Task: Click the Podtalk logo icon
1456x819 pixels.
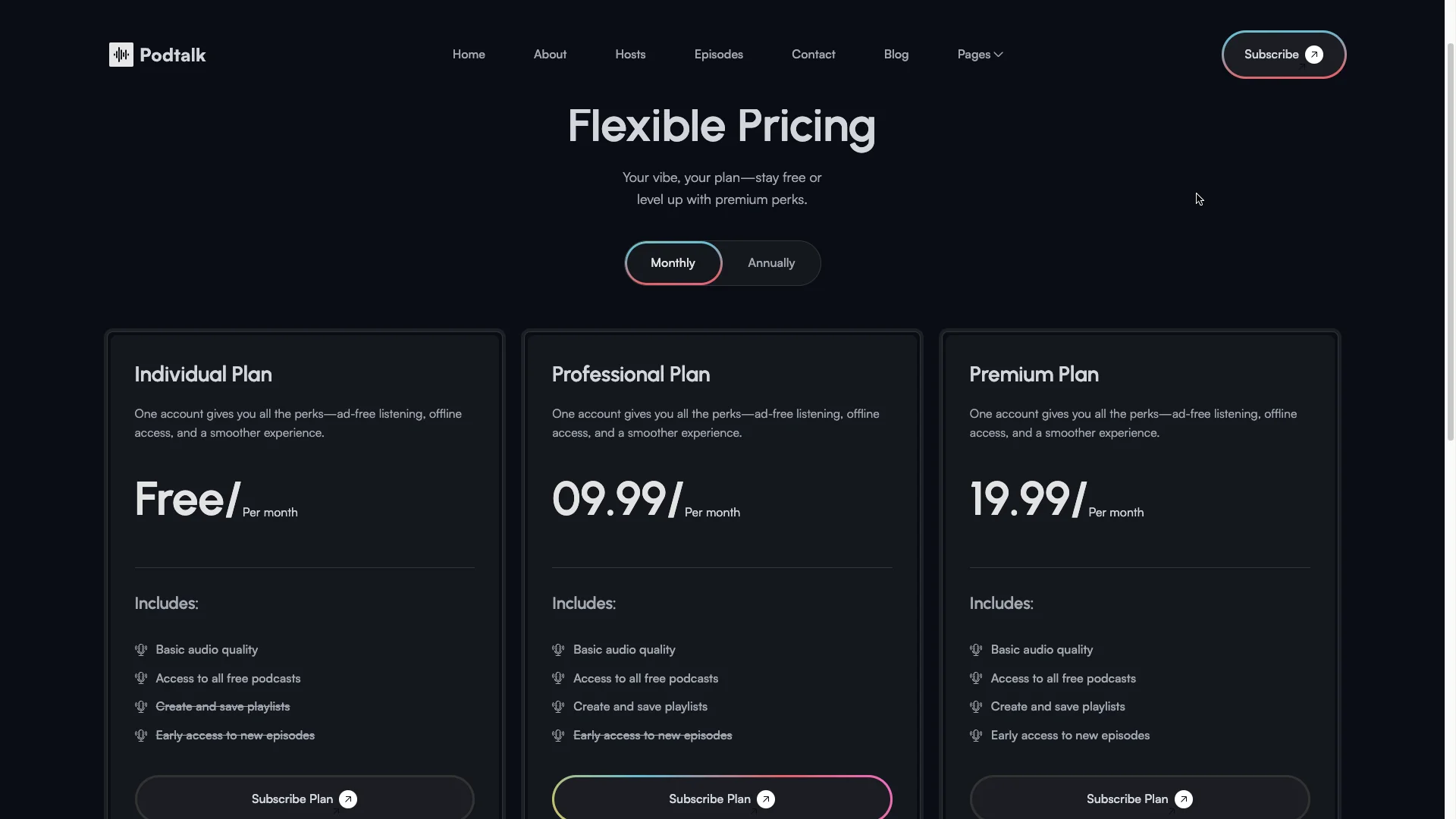Action: 121,54
